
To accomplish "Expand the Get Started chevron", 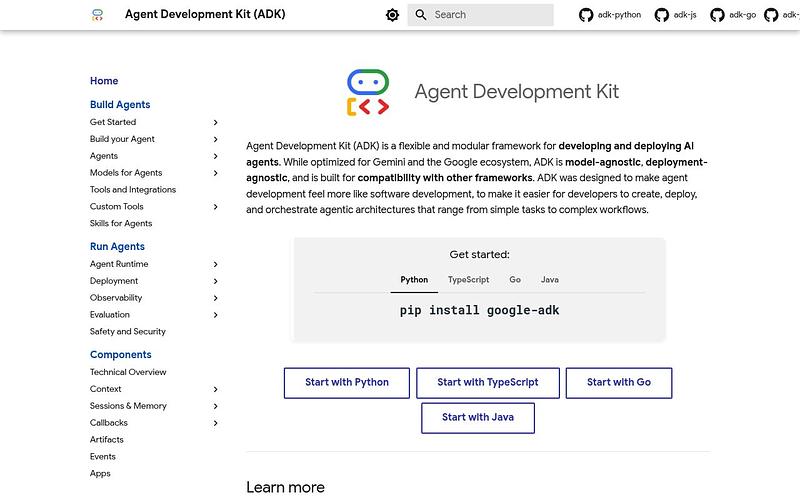I will [215, 122].
